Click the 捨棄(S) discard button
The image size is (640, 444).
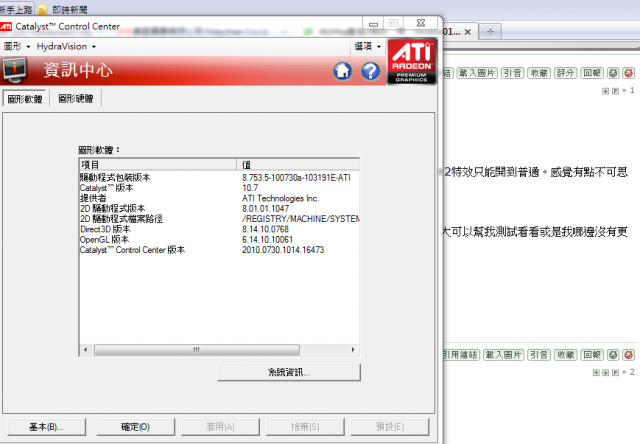(305, 427)
